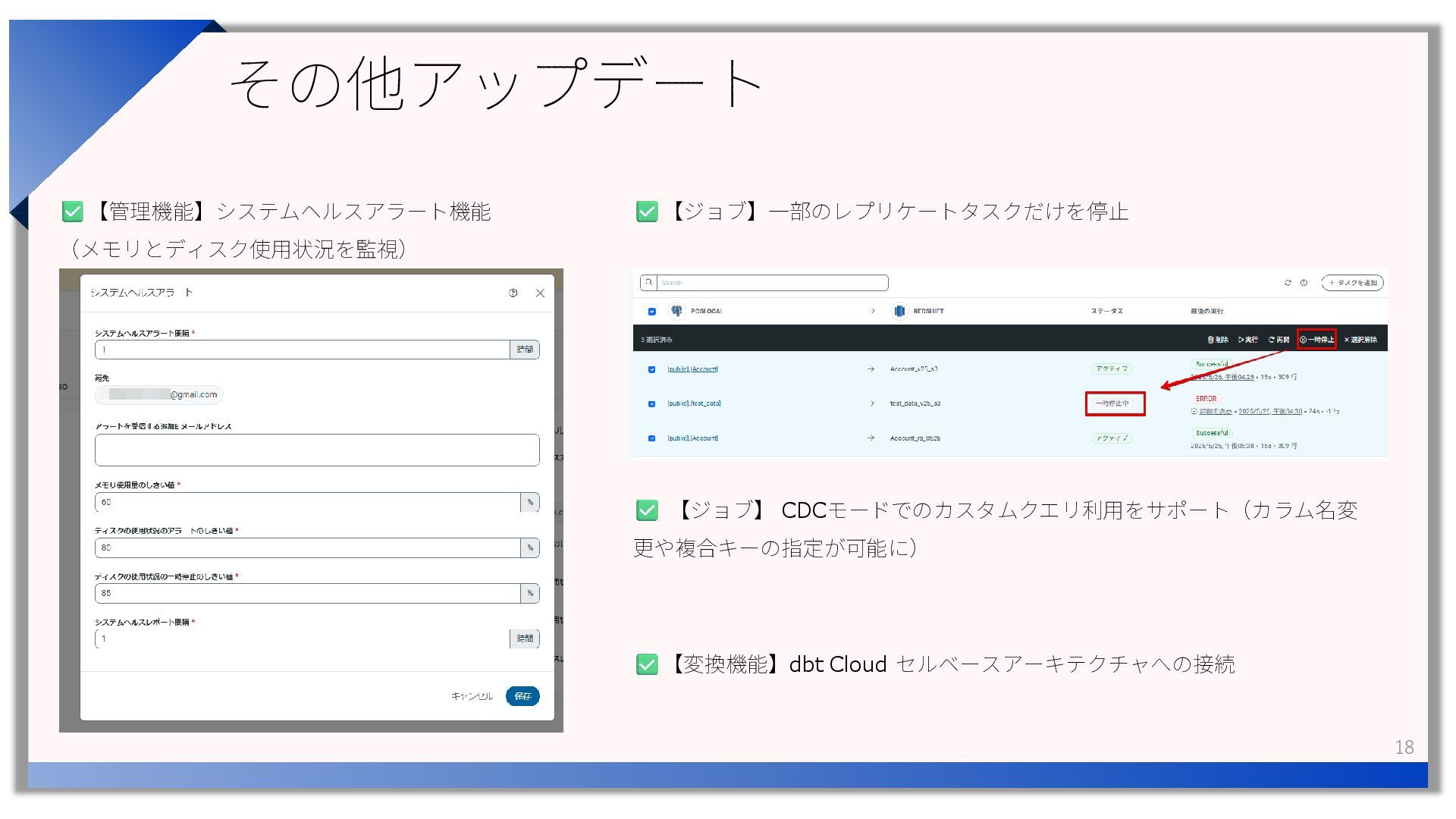The width and height of the screenshot is (1456, 819).
Task: Toggle the select-all checkbox in the header row
Action: pyautogui.click(x=652, y=312)
